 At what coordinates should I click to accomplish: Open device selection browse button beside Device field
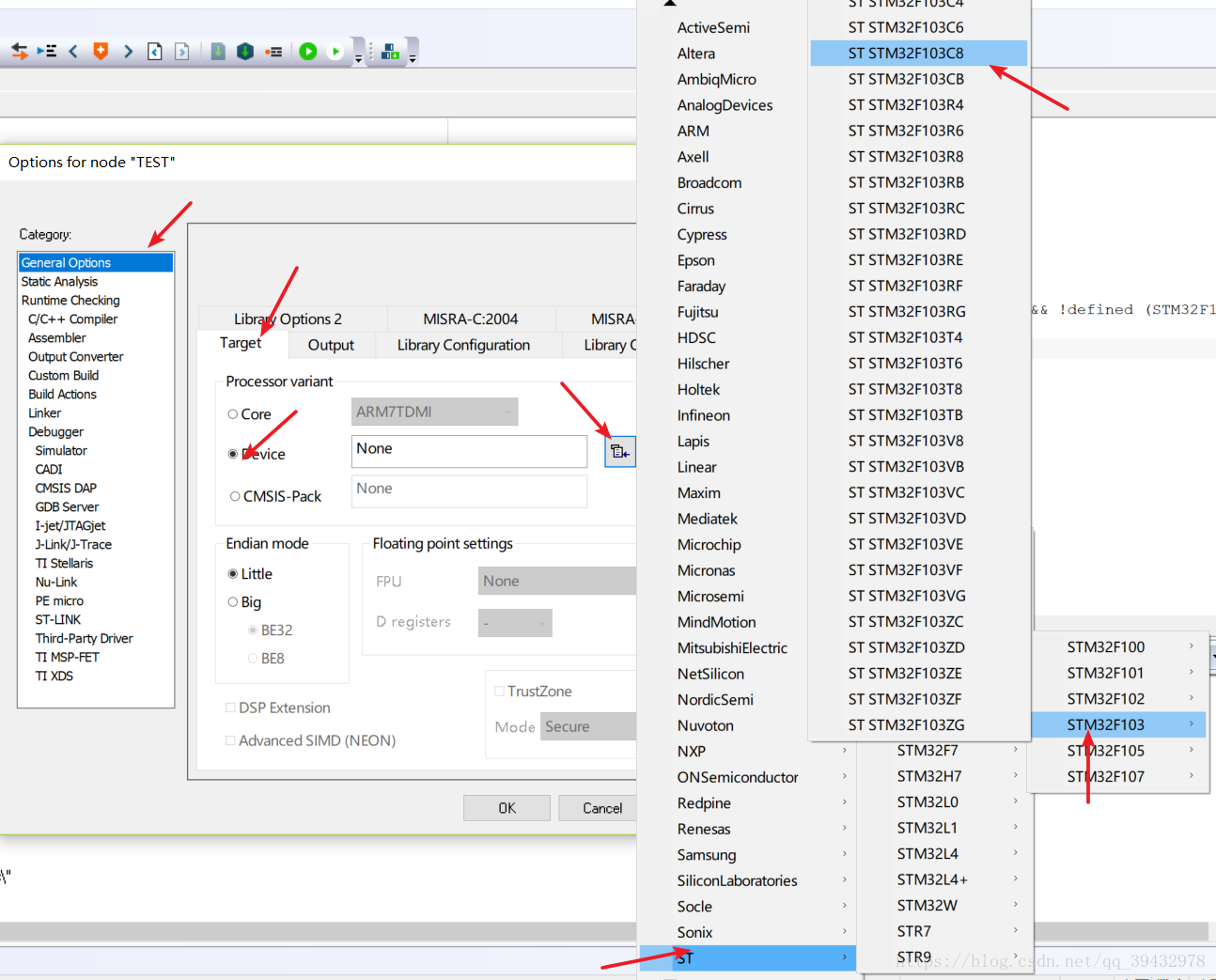tap(619, 452)
